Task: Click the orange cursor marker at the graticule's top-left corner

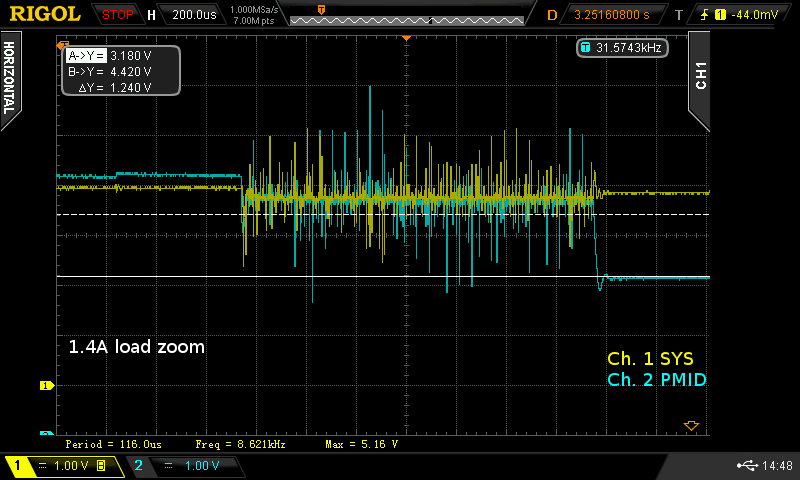Action: (62, 45)
